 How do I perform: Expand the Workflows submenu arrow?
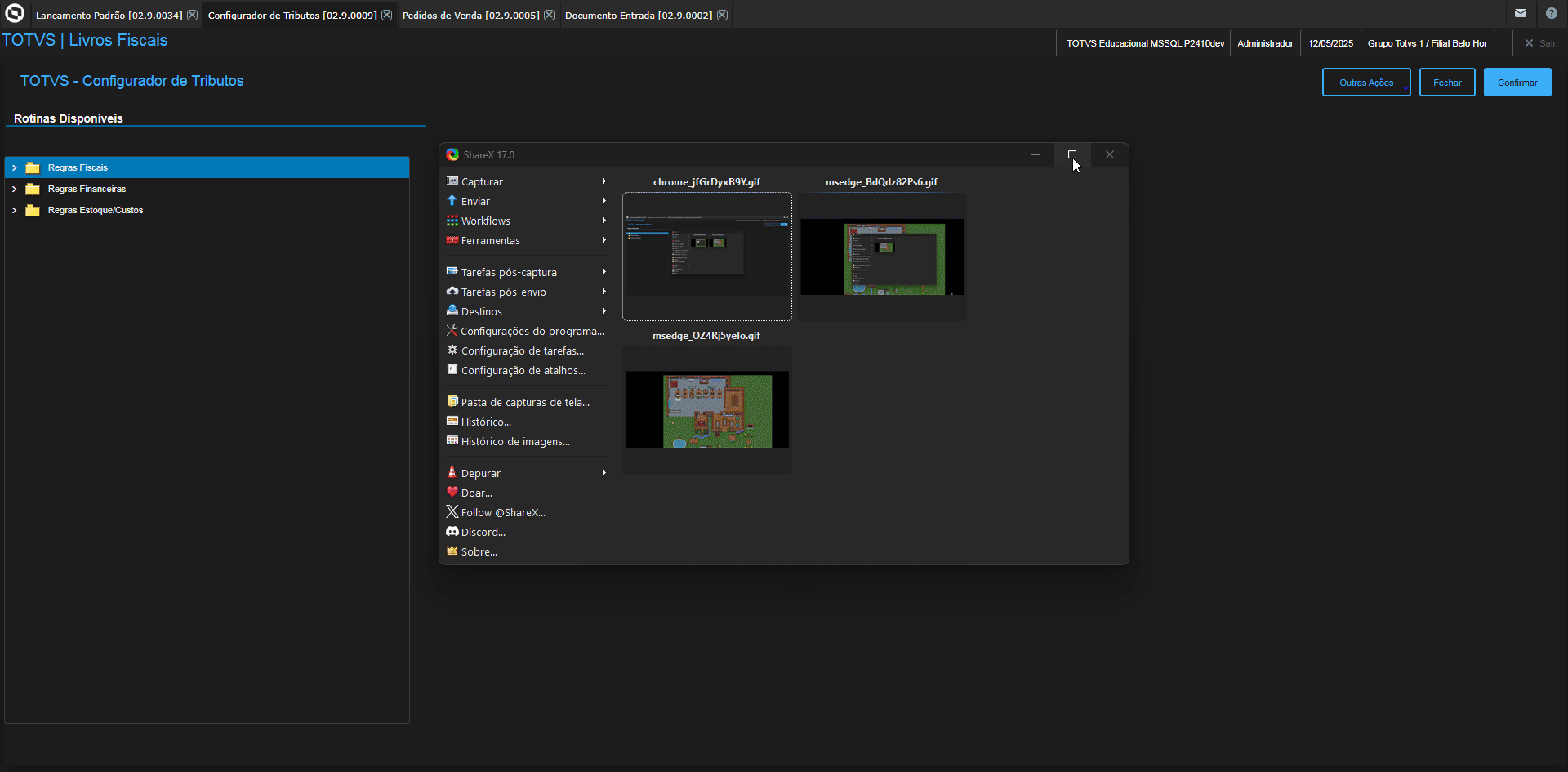(x=604, y=221)
